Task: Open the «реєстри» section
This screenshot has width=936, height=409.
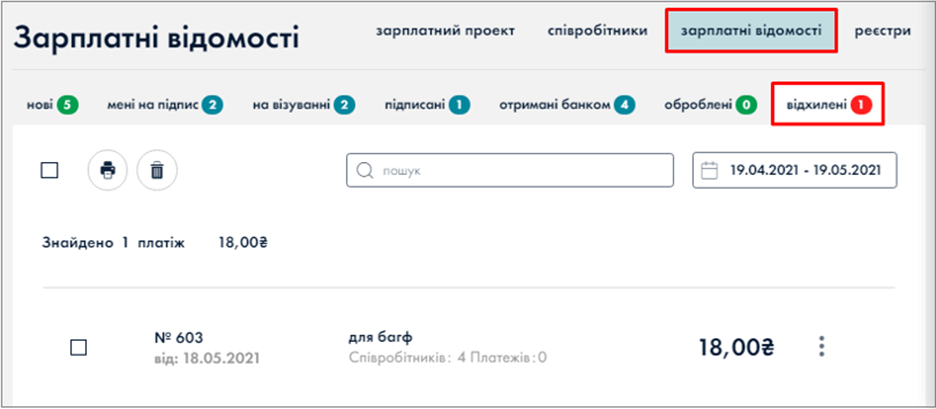Action: 882,31
